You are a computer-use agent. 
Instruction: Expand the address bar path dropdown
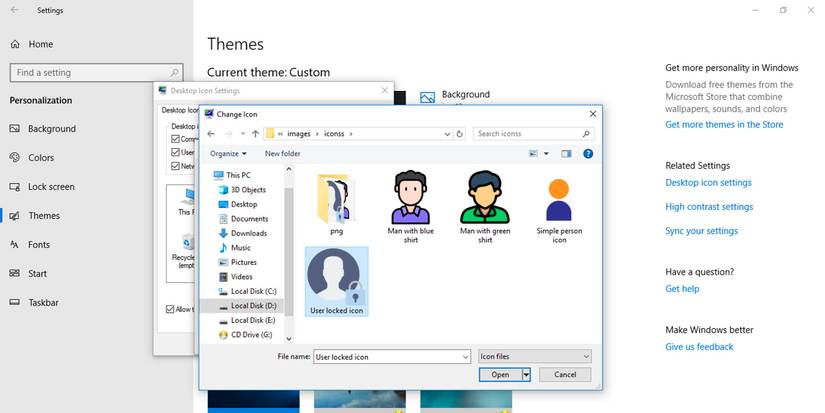(x=447, y=134)
